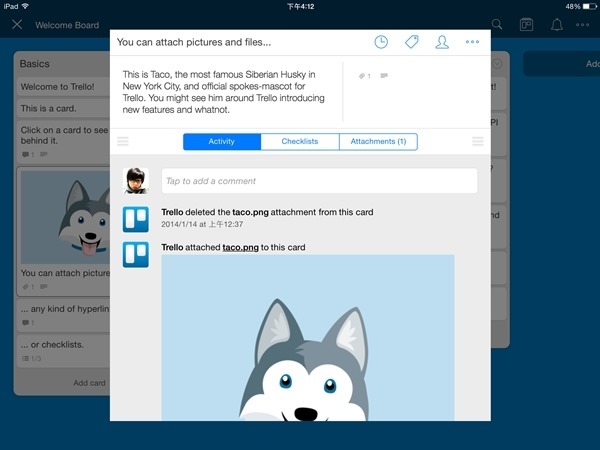Open '... any kind of hyperlin' card

click(64, 315)
